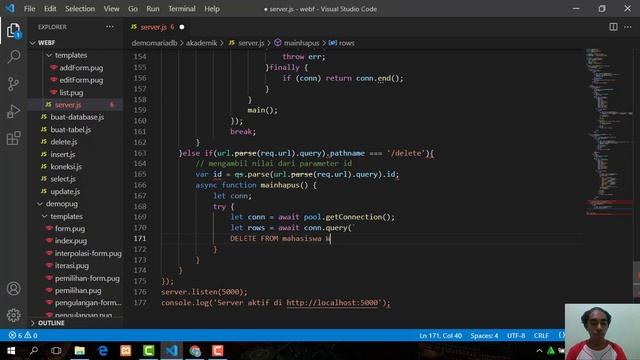Open File Explorer from the taskbar
Viewport: 640px width, 360px height.
pyautogui.click(x=80, y=351)
